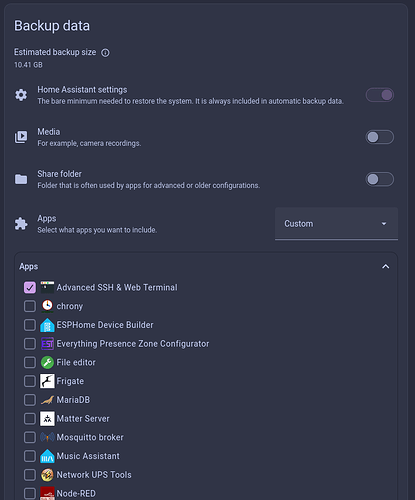Check the File editor checkbox
This screenshot has height=500, width=415.
coord(30,362)
